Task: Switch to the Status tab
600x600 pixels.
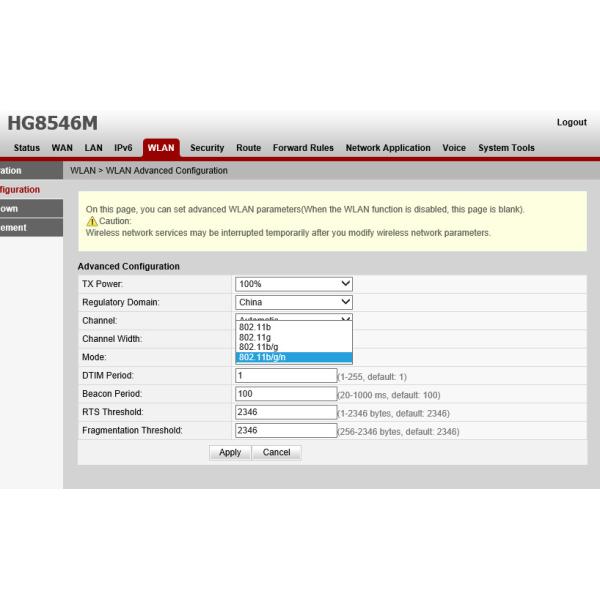Action: 27,148
